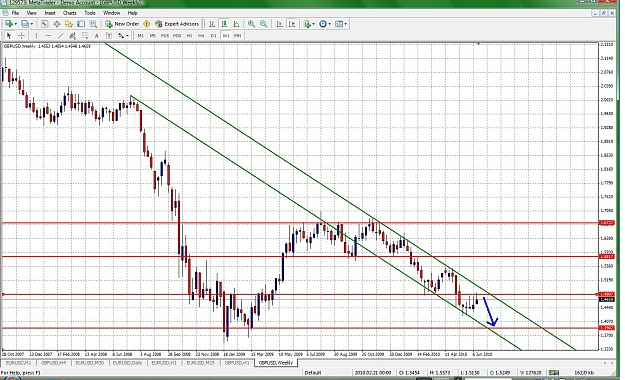Select the Text (A) tool
This screenshot has height=380, width=625.
96,36
